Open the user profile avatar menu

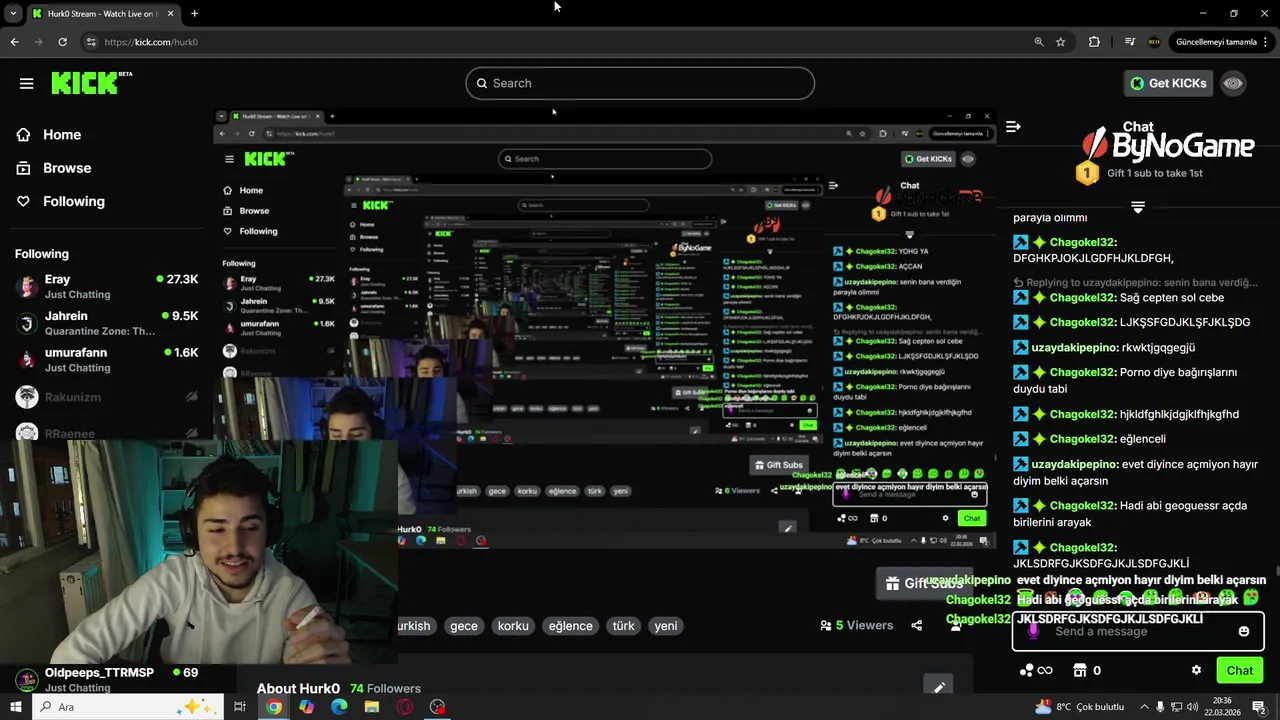(x=1233, y=83)
